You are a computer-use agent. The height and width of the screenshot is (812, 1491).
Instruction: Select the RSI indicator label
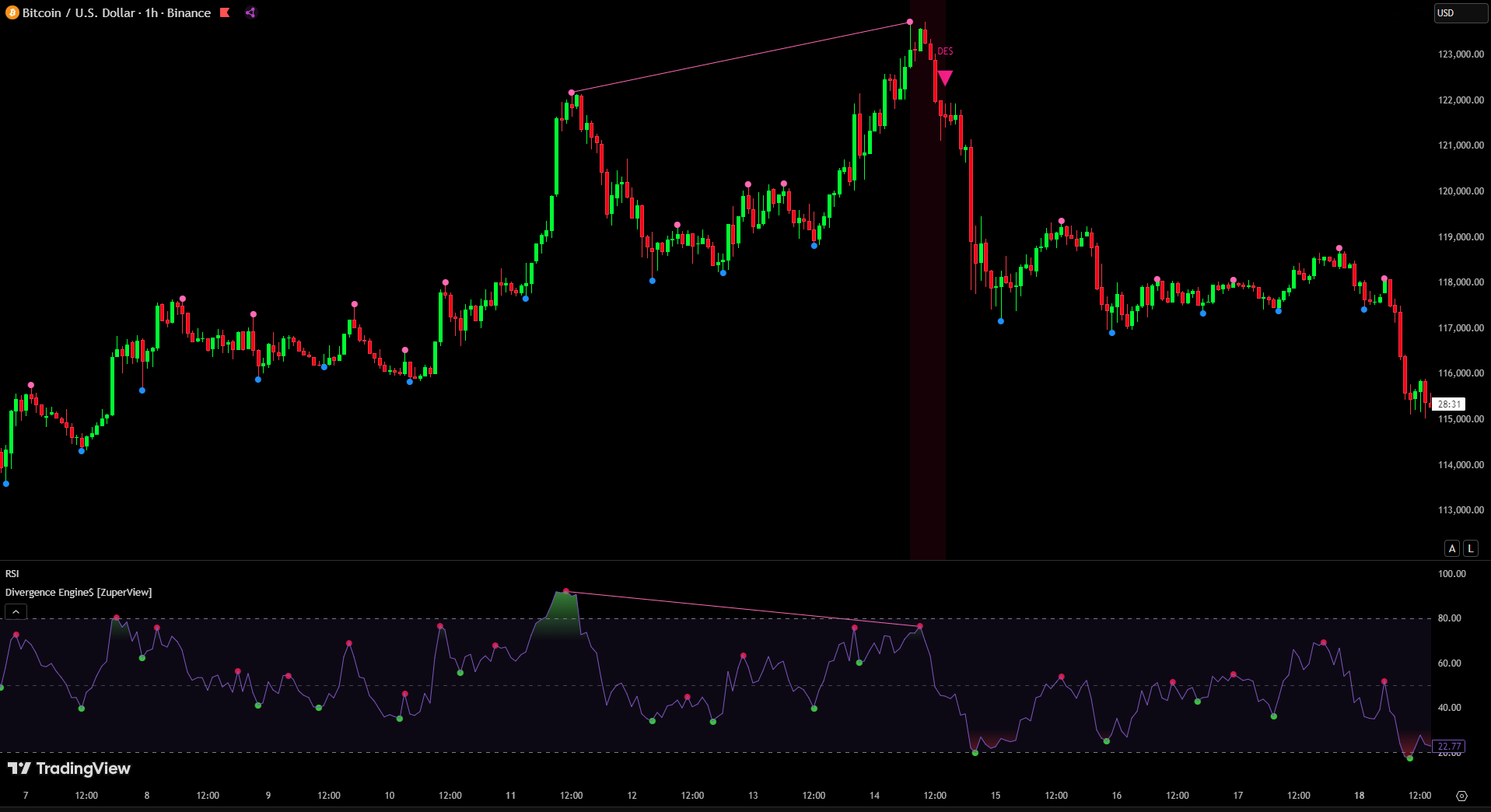point(12,574)
